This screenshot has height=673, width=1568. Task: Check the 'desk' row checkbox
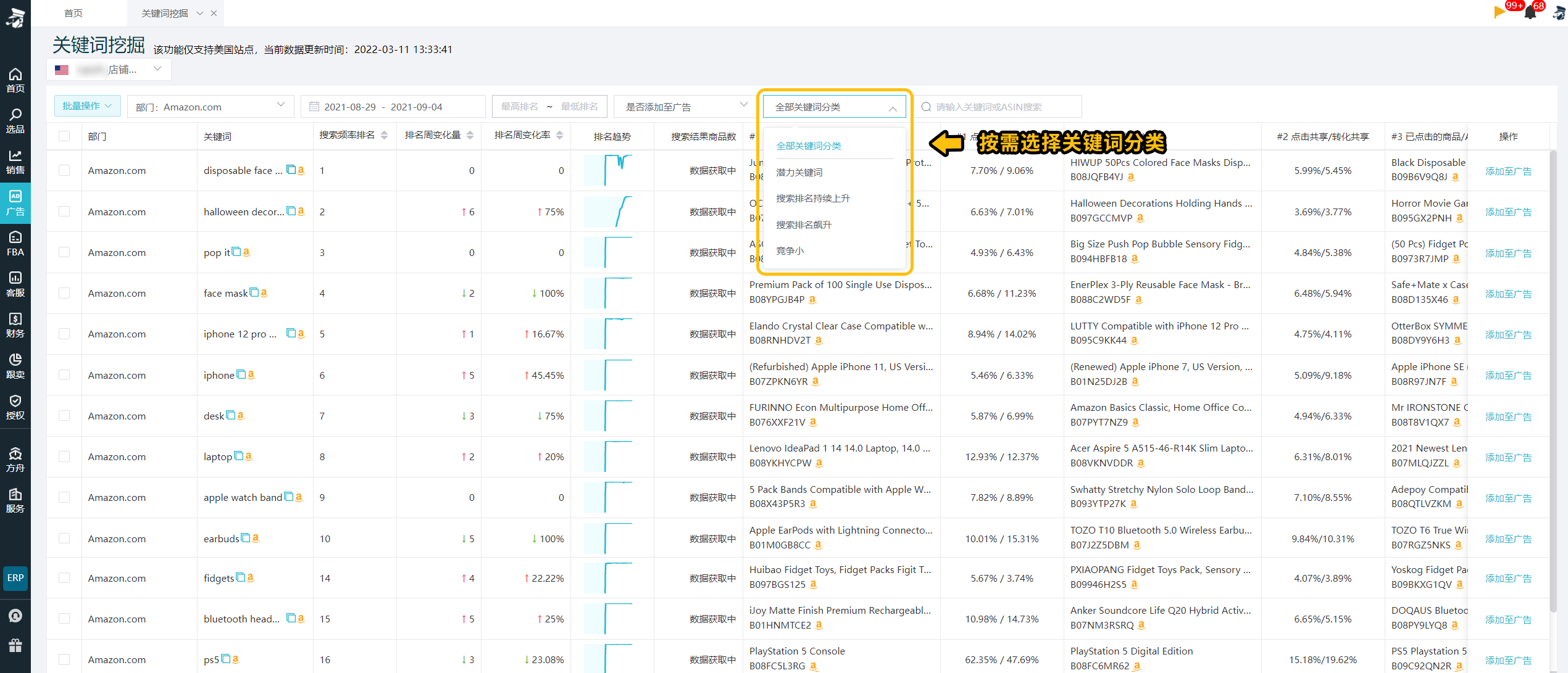point(64,415)
